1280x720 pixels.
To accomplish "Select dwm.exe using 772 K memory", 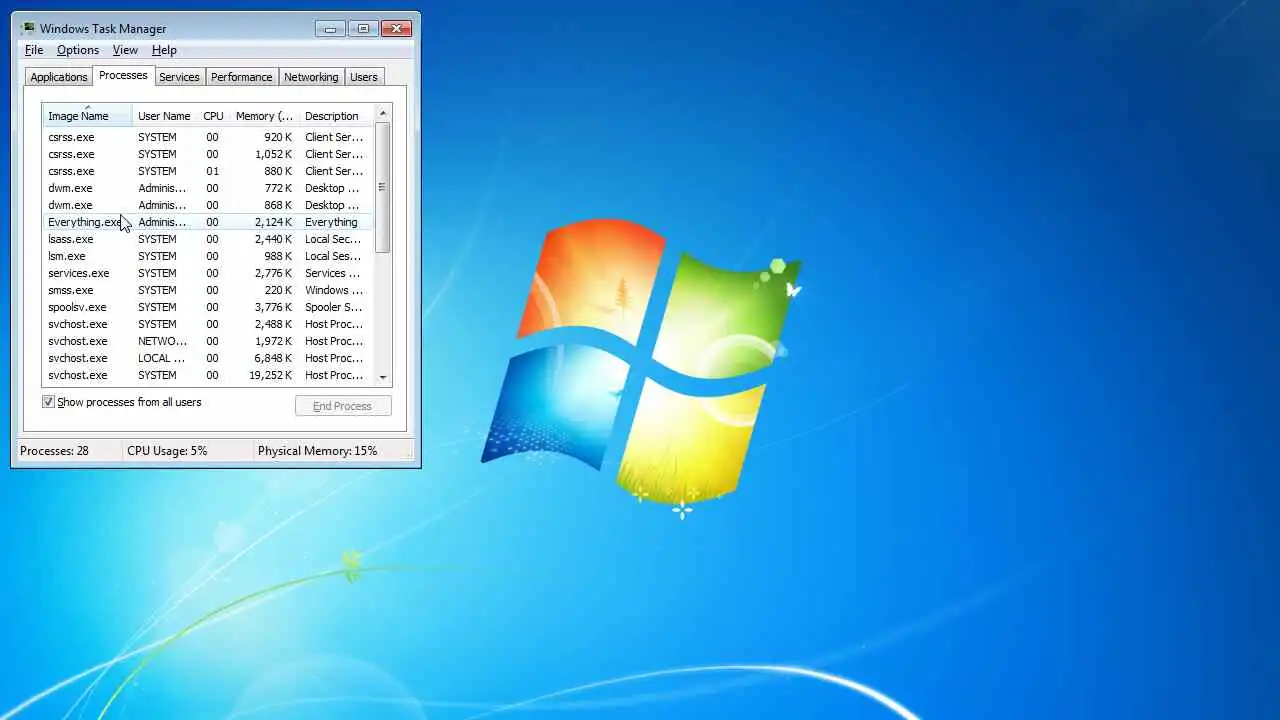I will click(206, 188).
